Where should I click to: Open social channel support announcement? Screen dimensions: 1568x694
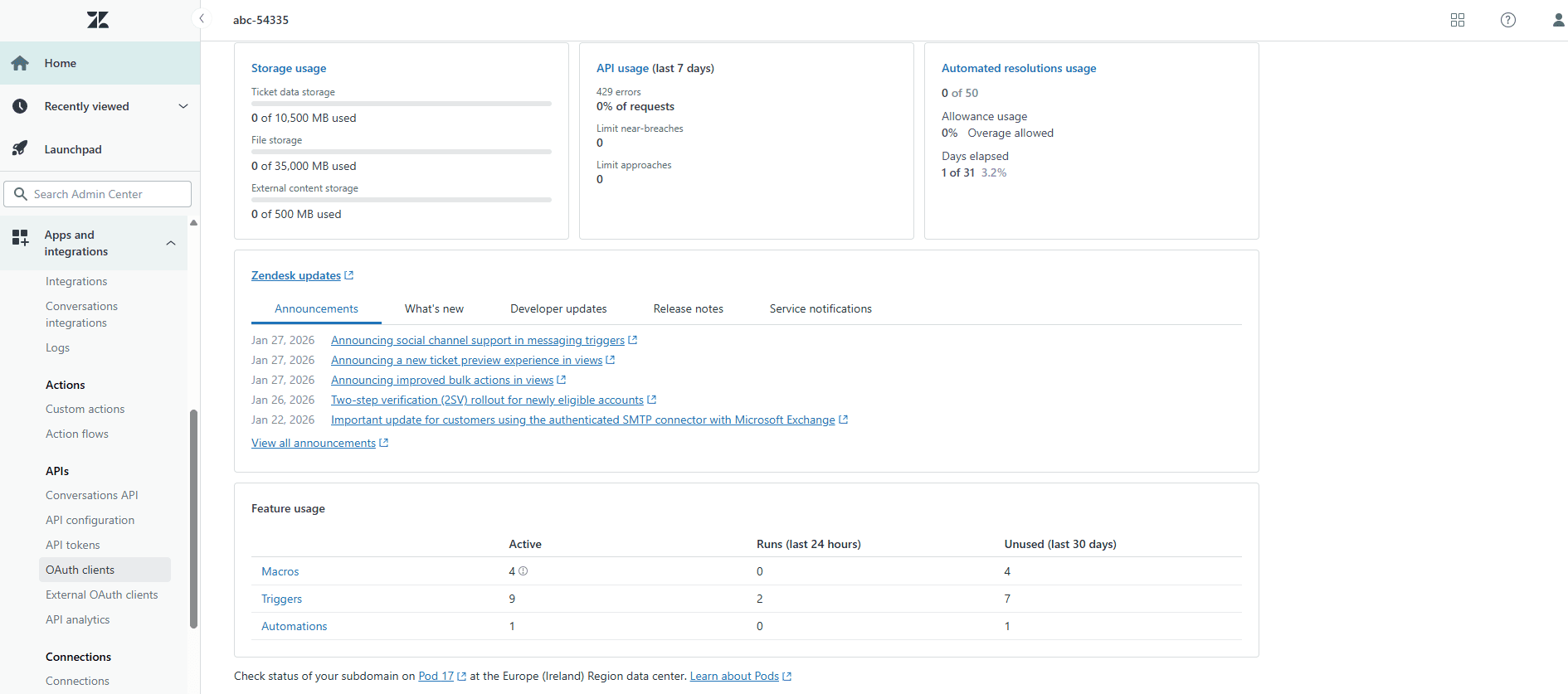coord(478,340)
